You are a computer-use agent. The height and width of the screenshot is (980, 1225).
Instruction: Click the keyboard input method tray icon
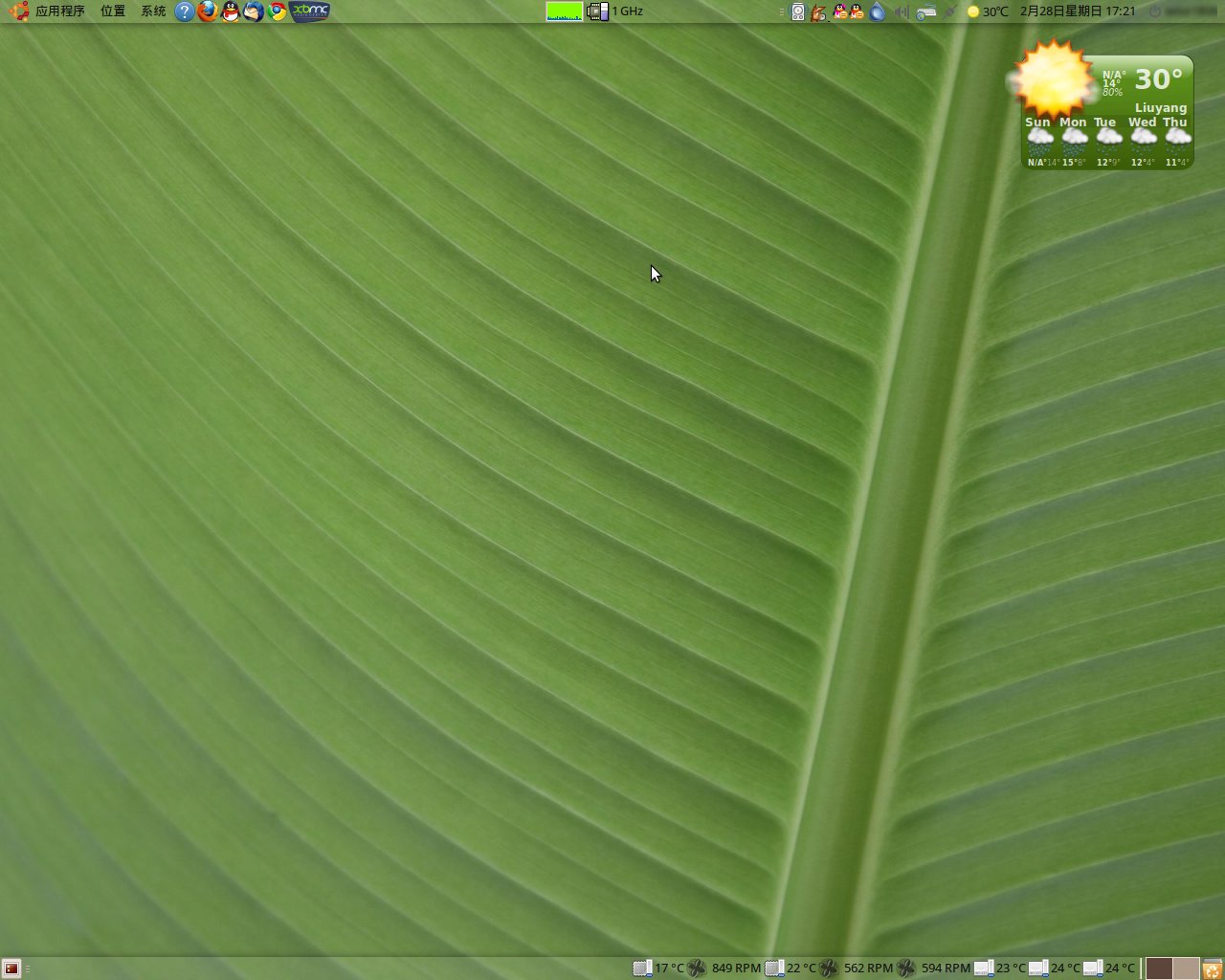click(x=926, y=12)
